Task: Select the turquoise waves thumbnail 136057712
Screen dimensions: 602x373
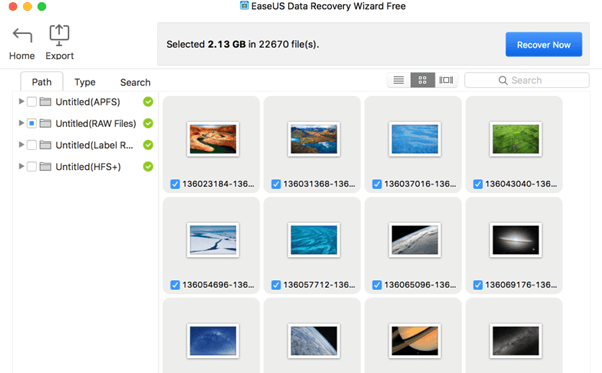Action: point(314,240)
